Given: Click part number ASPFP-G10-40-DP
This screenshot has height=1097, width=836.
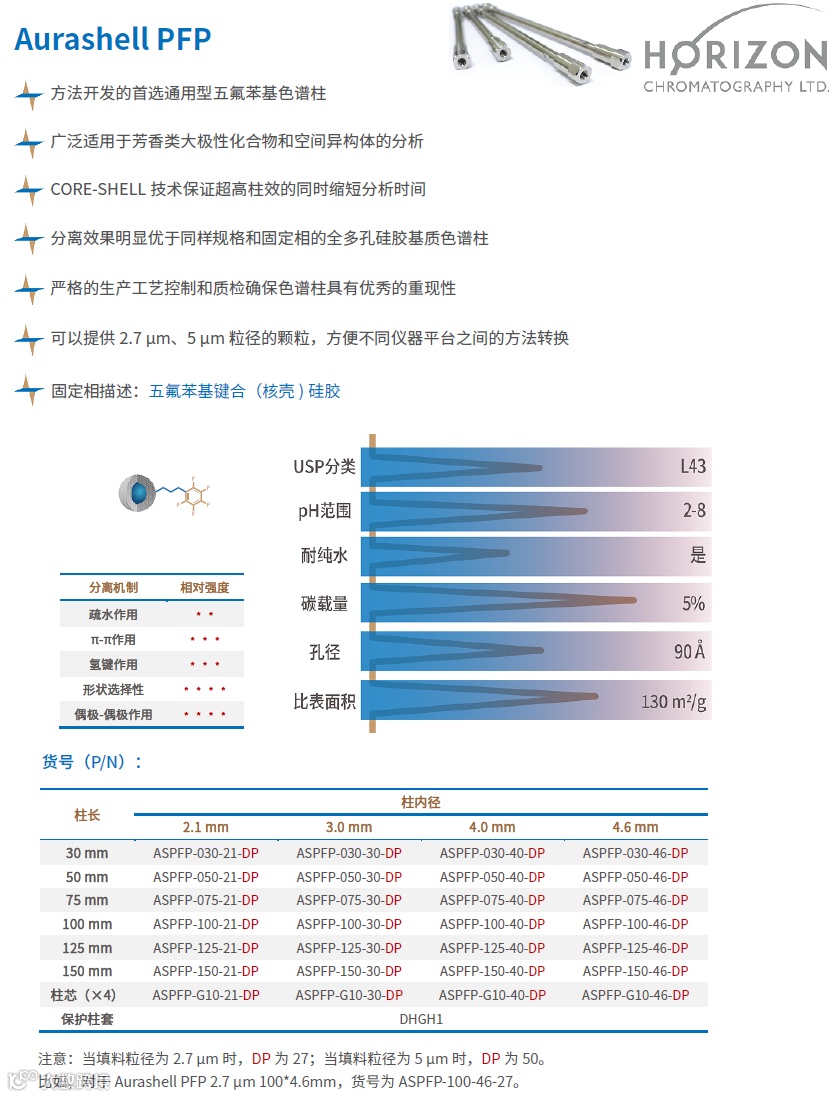Looking at the screenshot, I should coord(492,995).
